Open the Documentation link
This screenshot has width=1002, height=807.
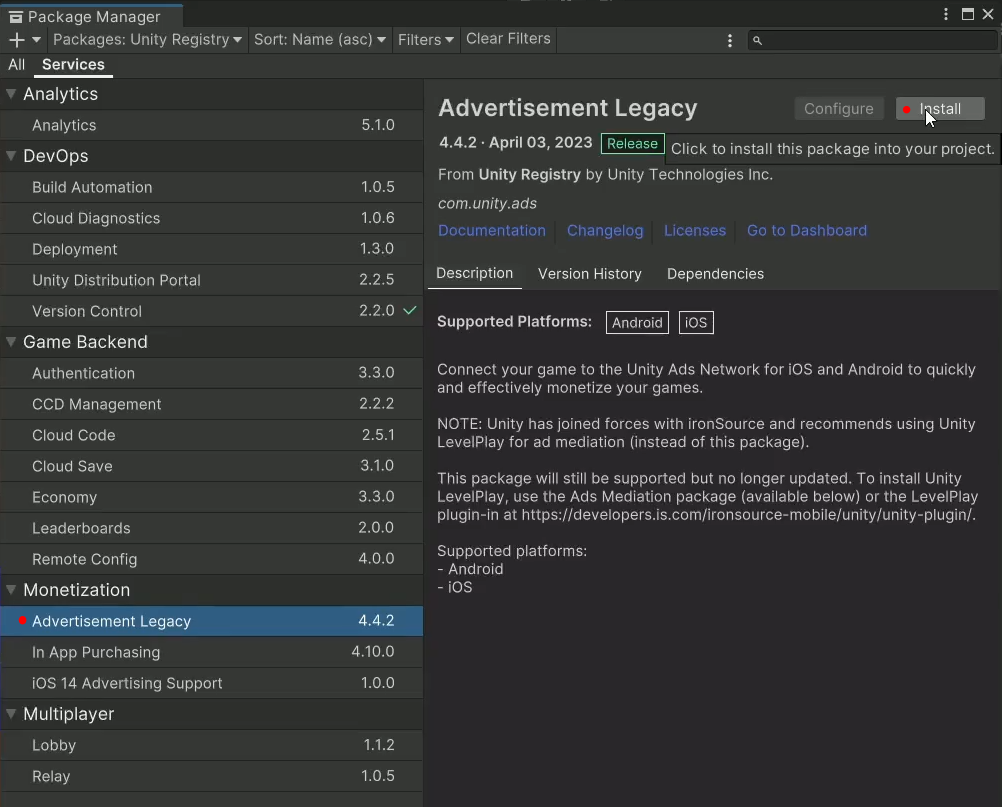pos(491,231)
